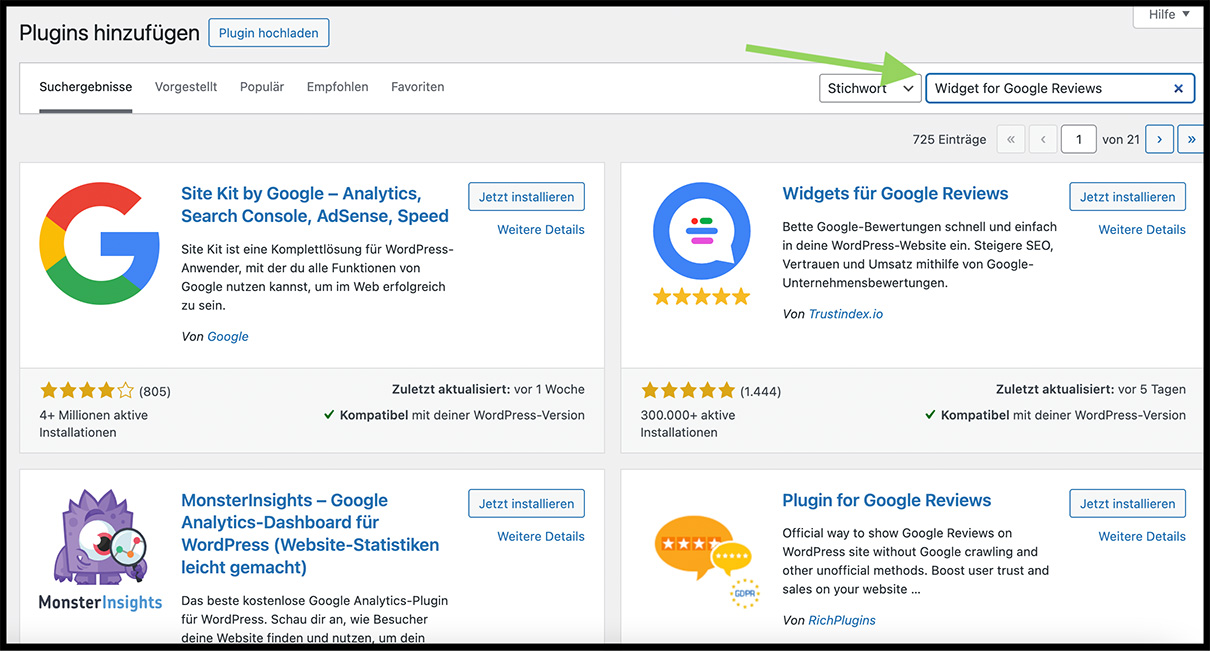Jump to the last results page
Screen dimensions: 1210x651
(x=1191, y=140)
